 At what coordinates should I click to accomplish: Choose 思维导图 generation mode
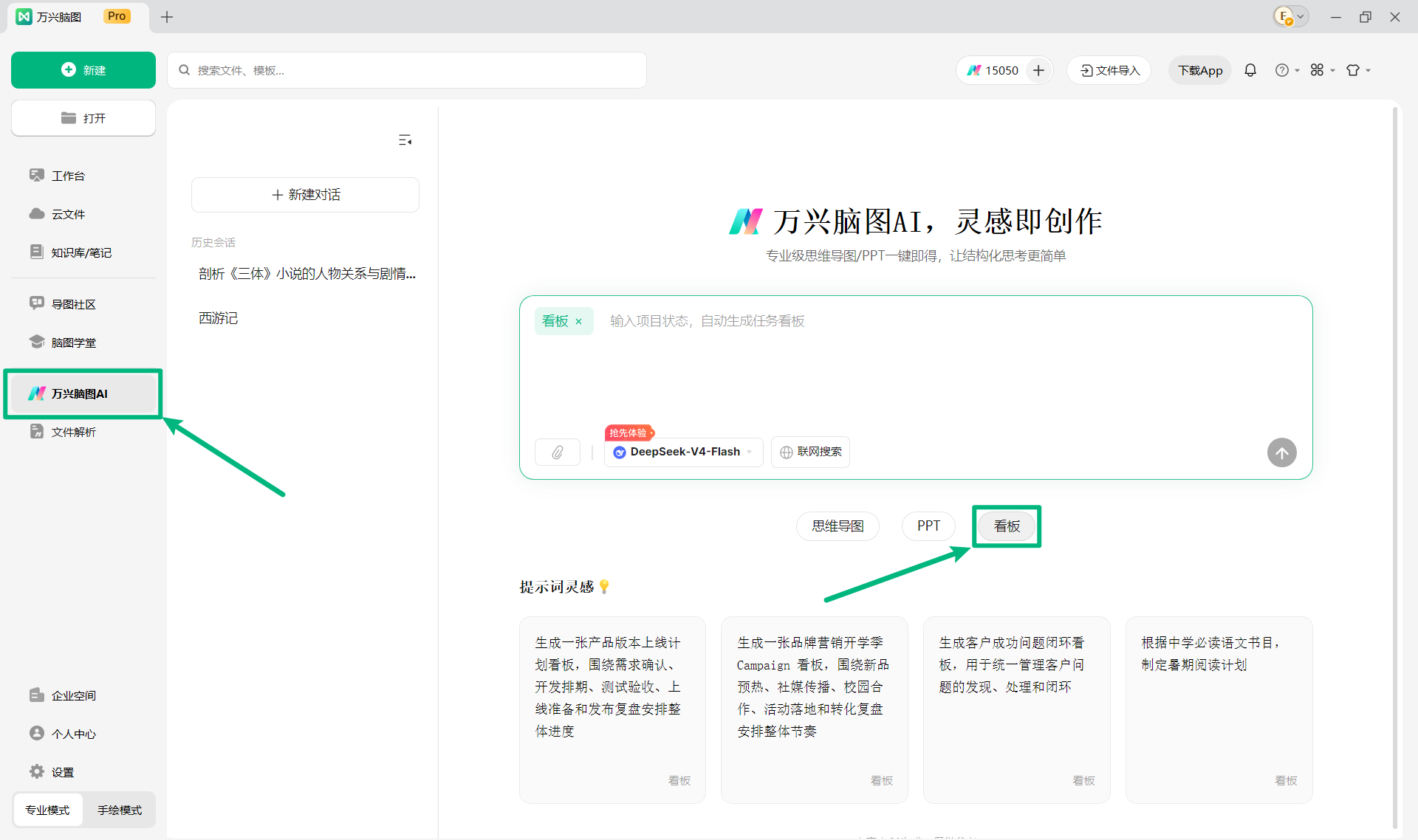coord(838,526)
